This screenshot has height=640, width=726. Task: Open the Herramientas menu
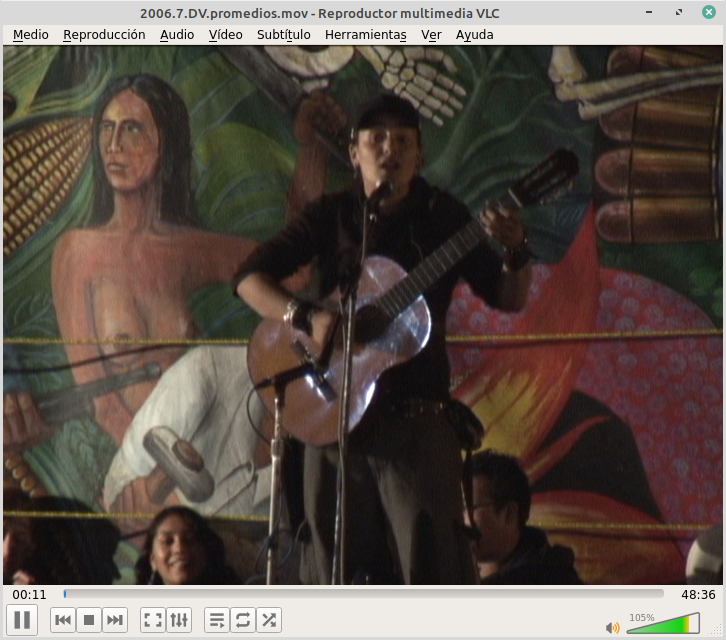[366, 35]
